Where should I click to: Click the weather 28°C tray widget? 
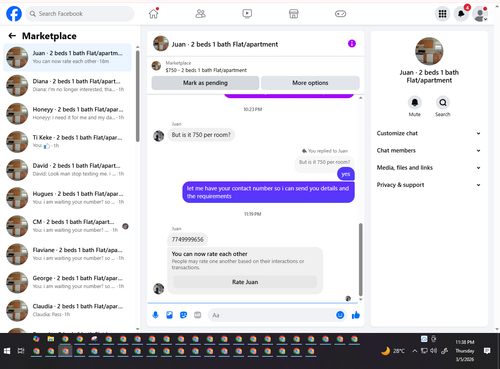[x=393, y=351]
